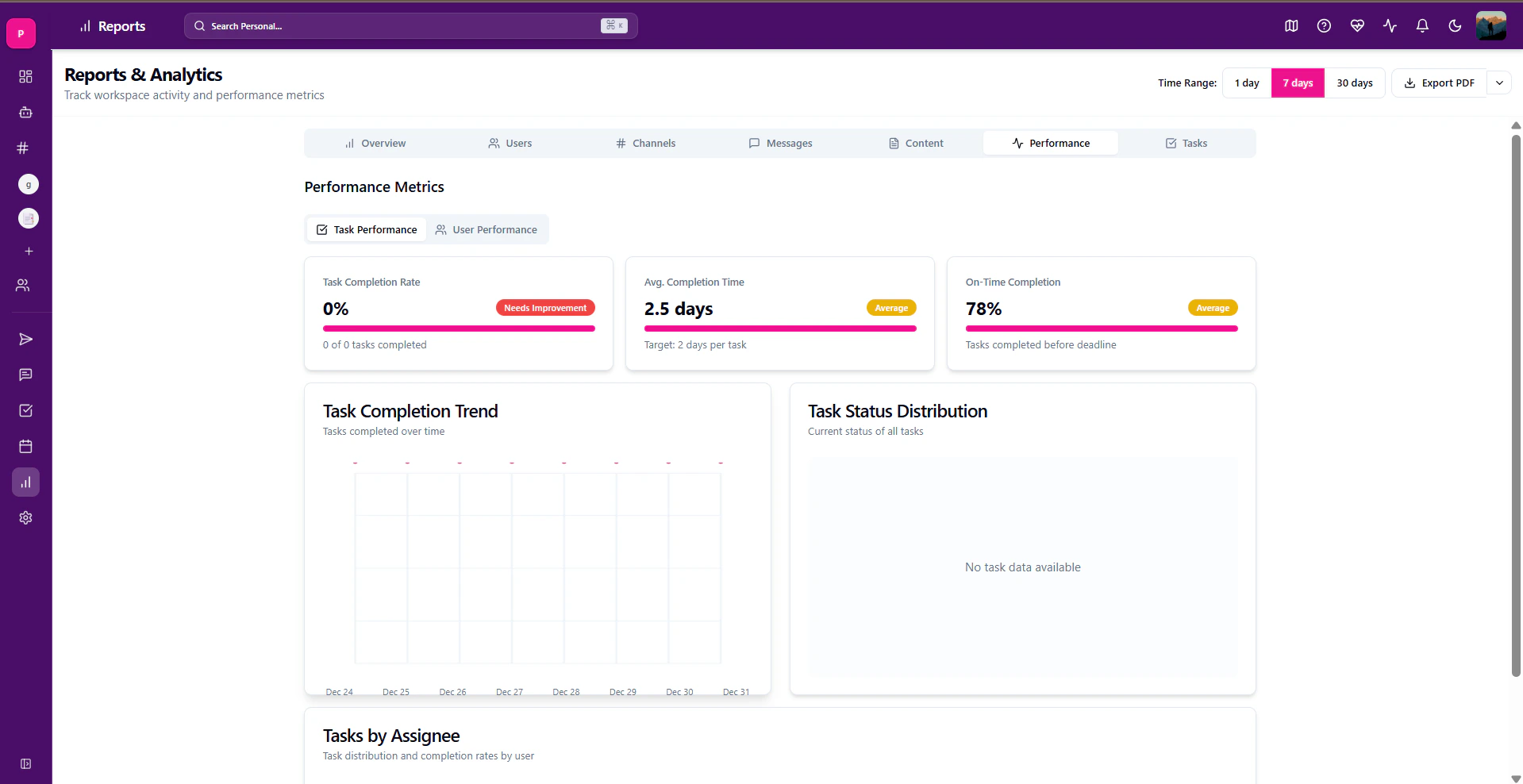Select the Task Performance sub-tab
1523x784 pixels.
click(367, 229)
